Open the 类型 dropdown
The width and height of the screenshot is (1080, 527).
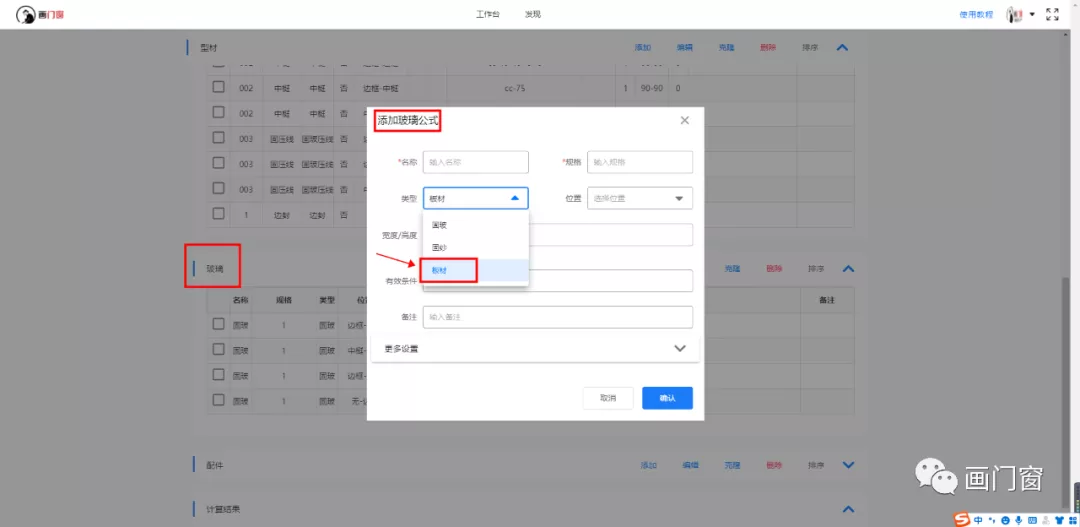475,198
